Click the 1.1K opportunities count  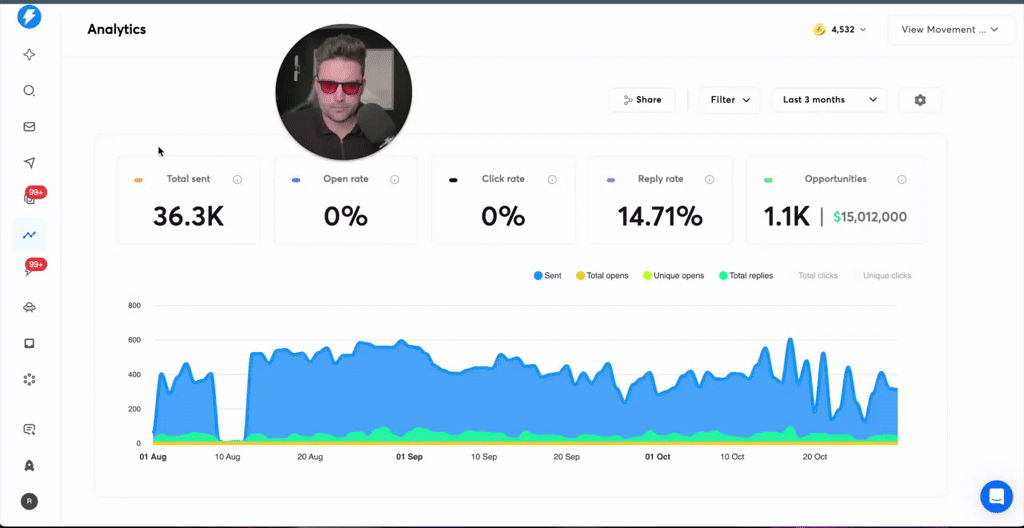tap(787, 217)
